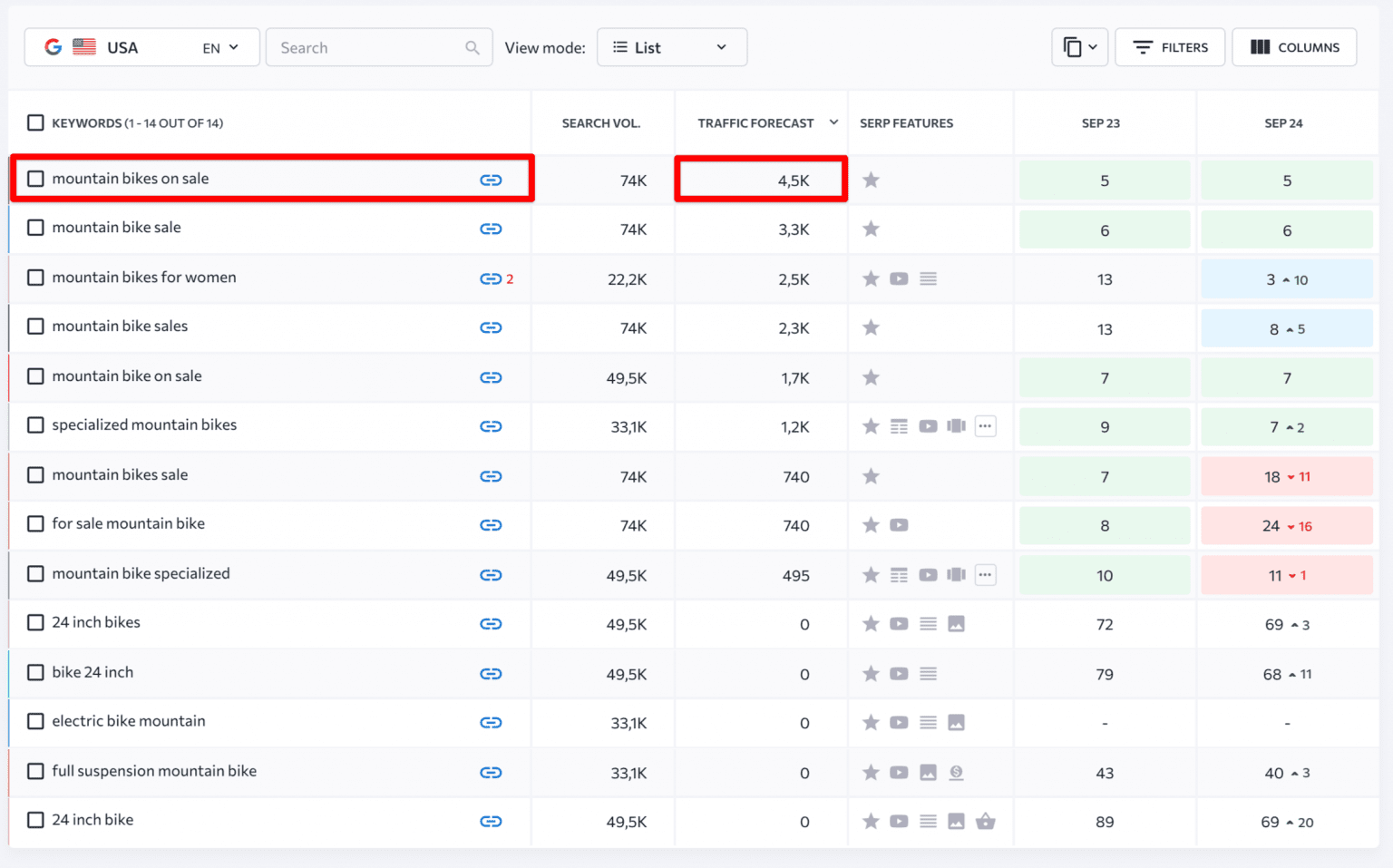Click the magnifier icon in the search box
This screenshot has height=868, width=1393.
point(472,47)
